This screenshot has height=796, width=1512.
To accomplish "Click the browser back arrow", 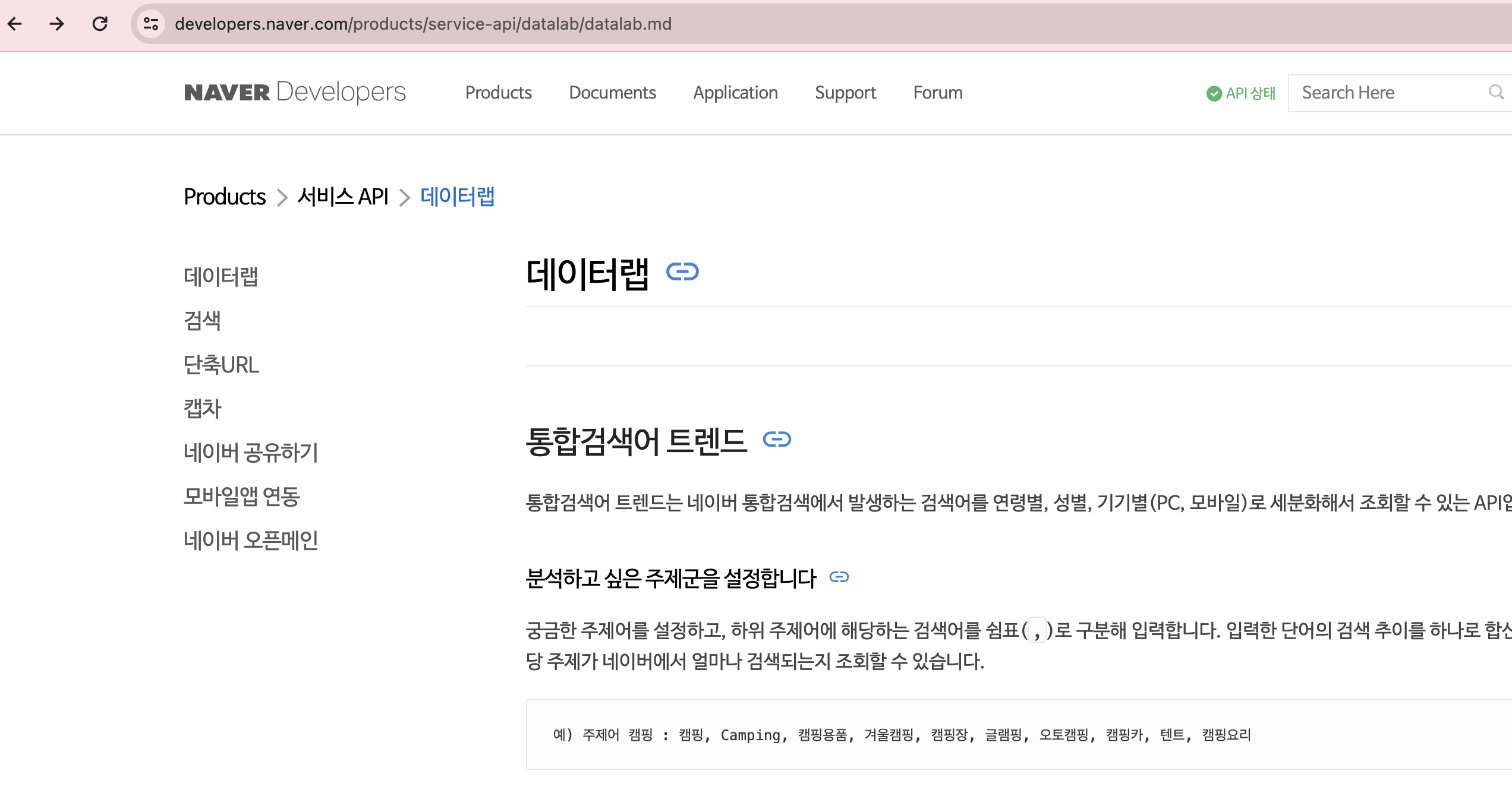I will pos(15,24).
